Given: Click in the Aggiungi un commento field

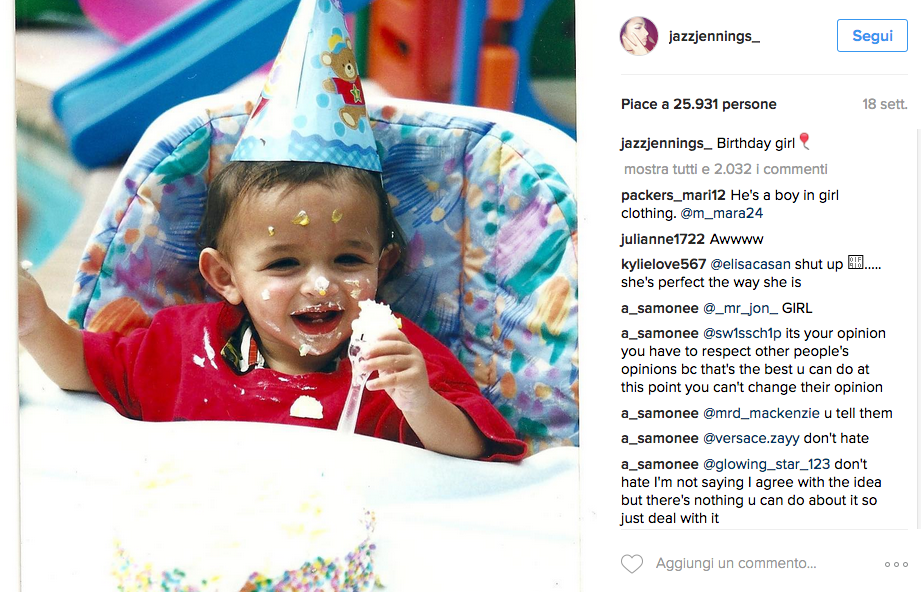Looking at the screenshot, I should pyautogui.click(x=736, y=563).
